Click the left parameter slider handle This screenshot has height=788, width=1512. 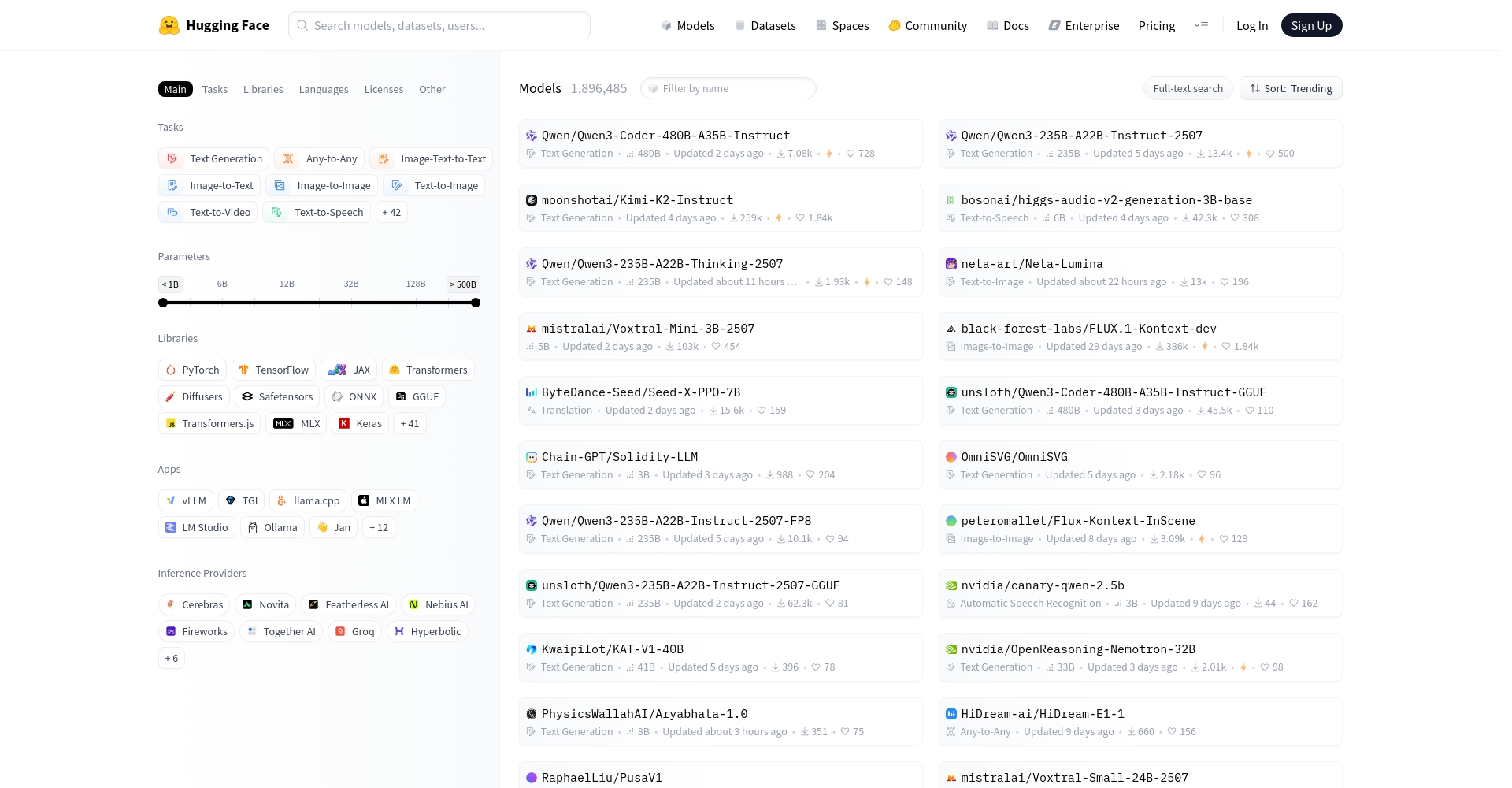point(163,303)
